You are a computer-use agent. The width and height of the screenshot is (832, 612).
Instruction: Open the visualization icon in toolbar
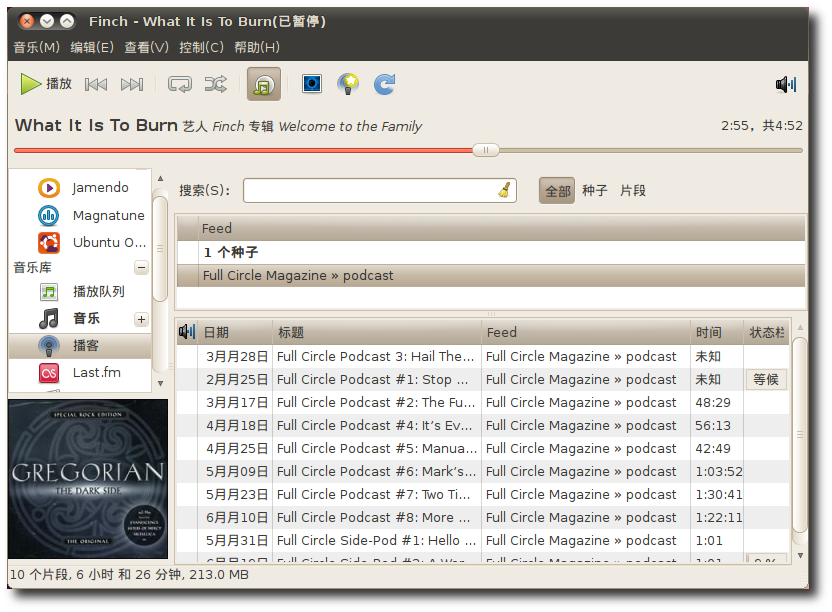(312, 84)
